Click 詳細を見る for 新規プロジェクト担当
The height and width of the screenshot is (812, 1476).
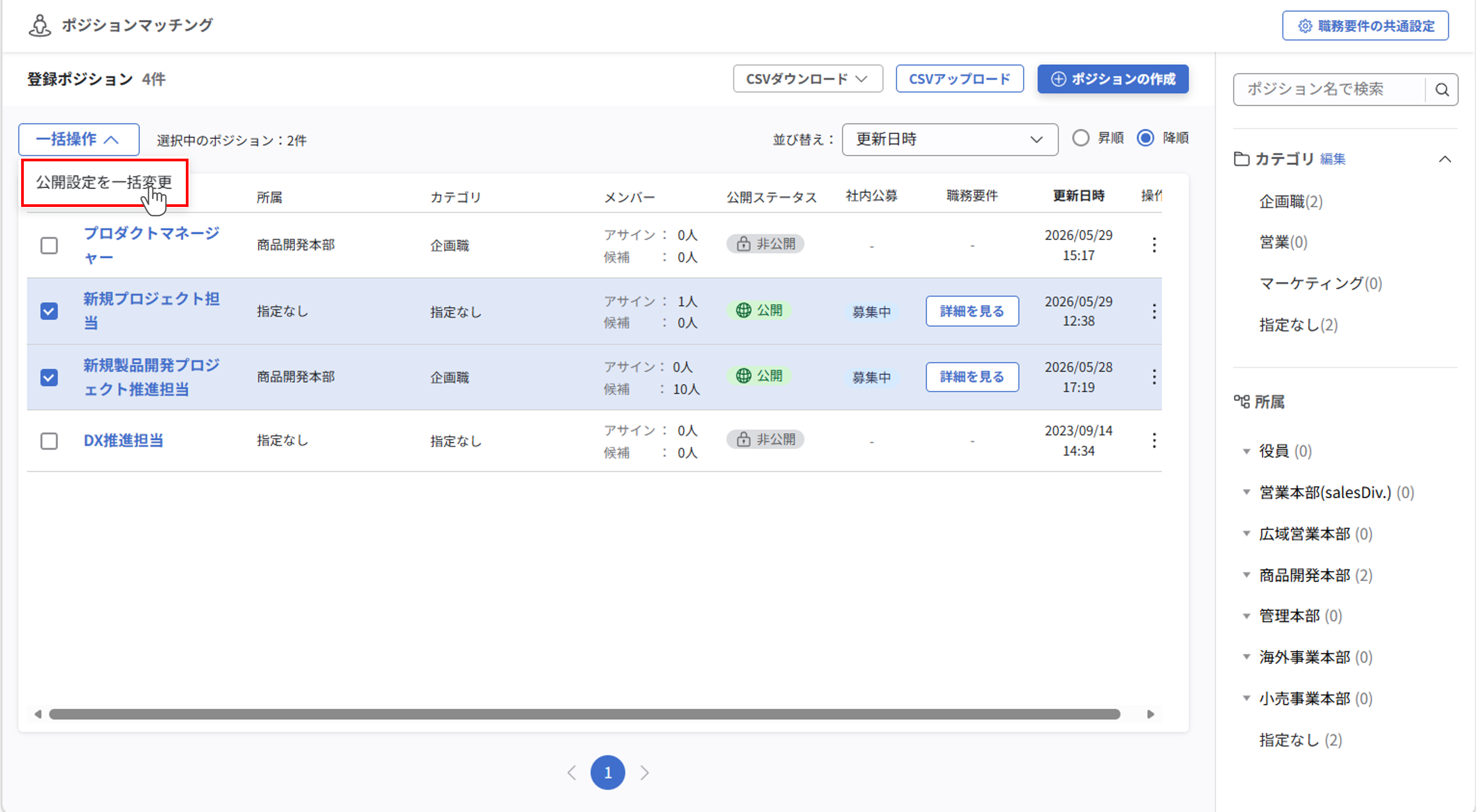972,311
